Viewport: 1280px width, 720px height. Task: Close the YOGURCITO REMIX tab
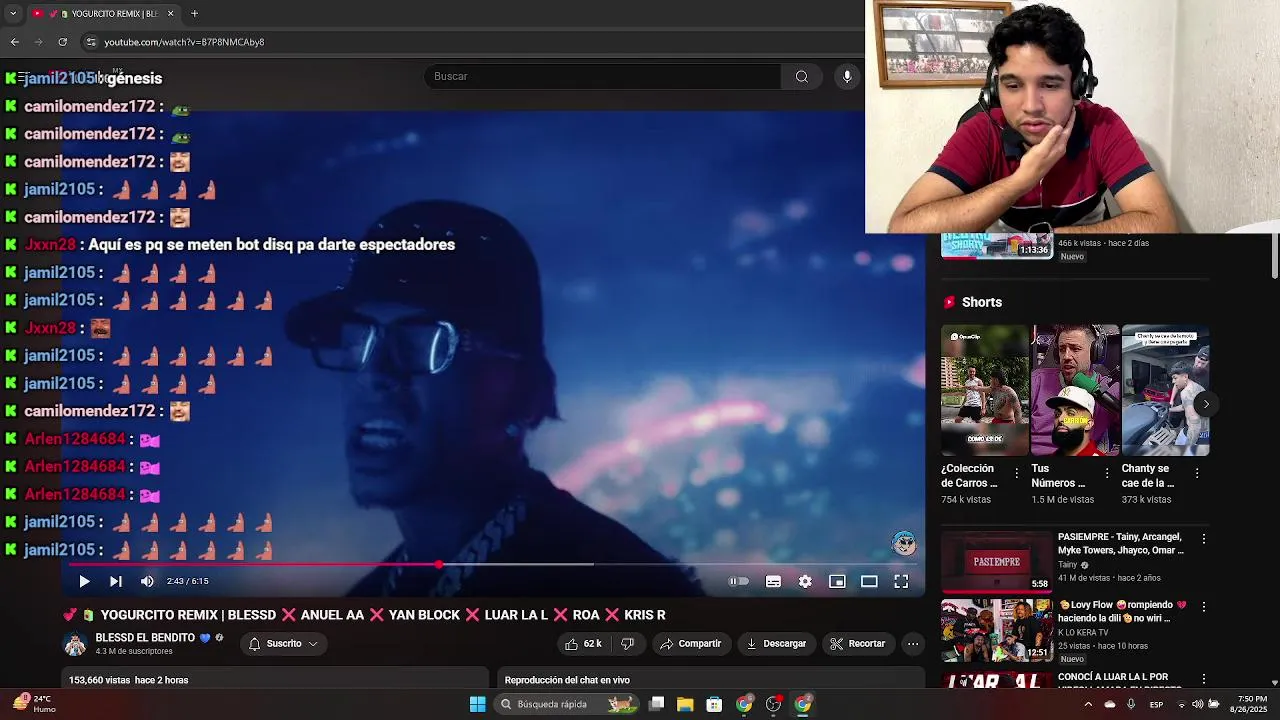(170, 13)
